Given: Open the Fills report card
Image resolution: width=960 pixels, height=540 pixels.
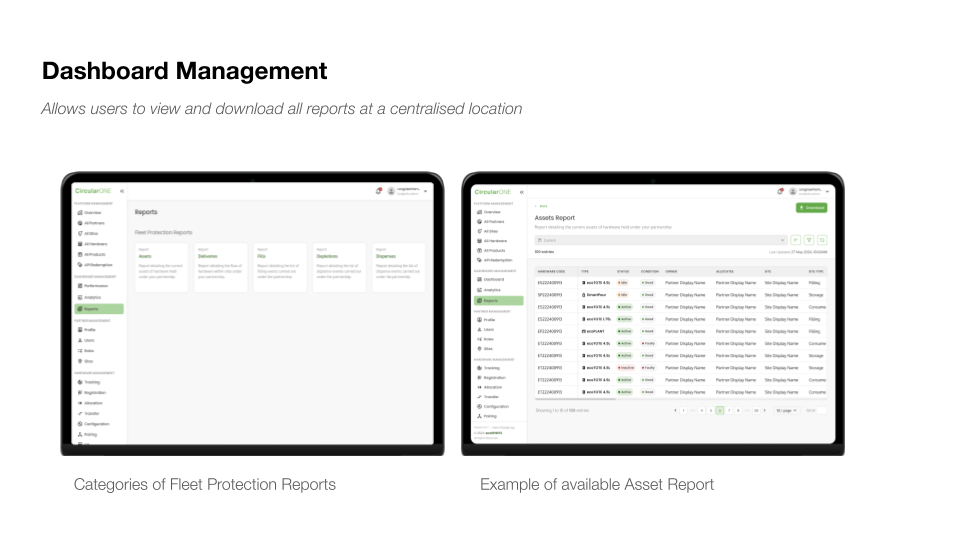Looking at the screenshot, I should [x=280, y=267].
